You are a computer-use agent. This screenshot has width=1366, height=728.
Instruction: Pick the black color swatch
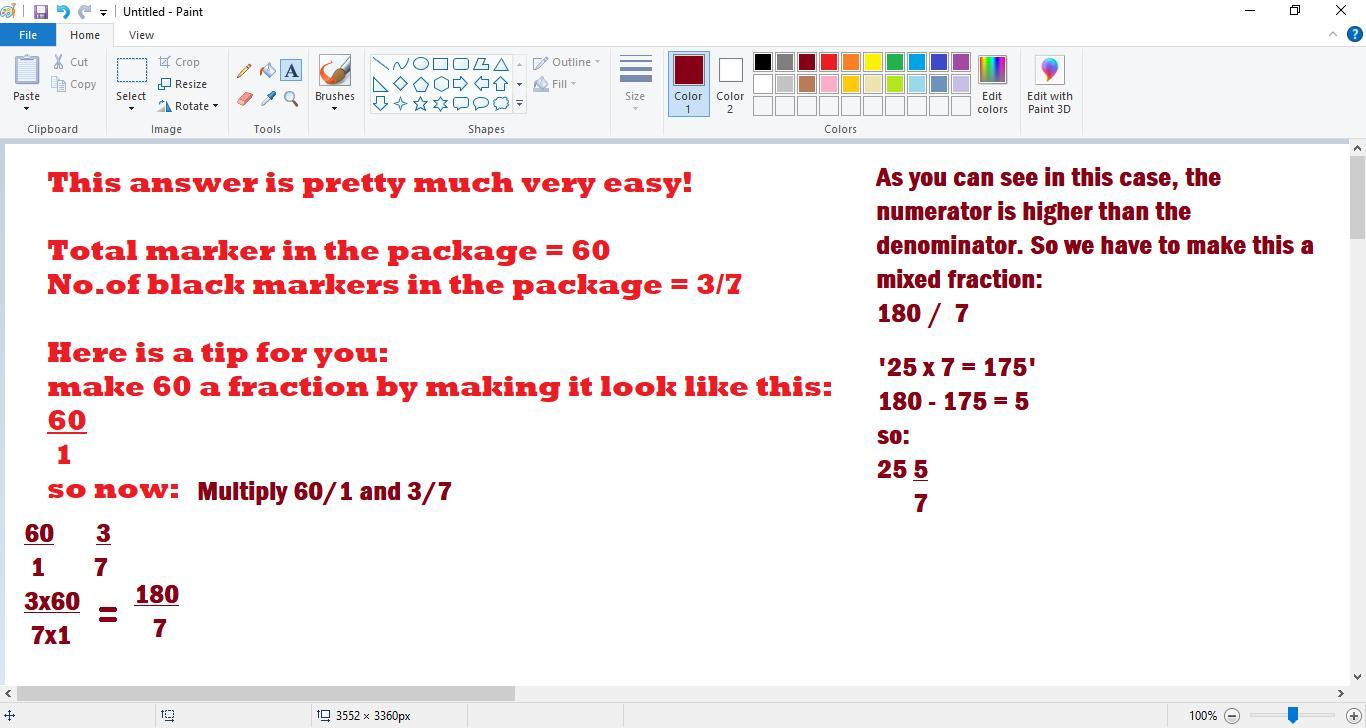(x=763, y=62)
